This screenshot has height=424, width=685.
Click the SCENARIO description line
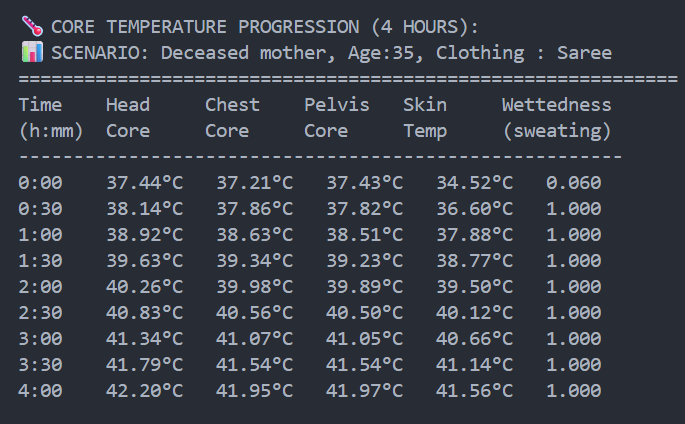331,52
